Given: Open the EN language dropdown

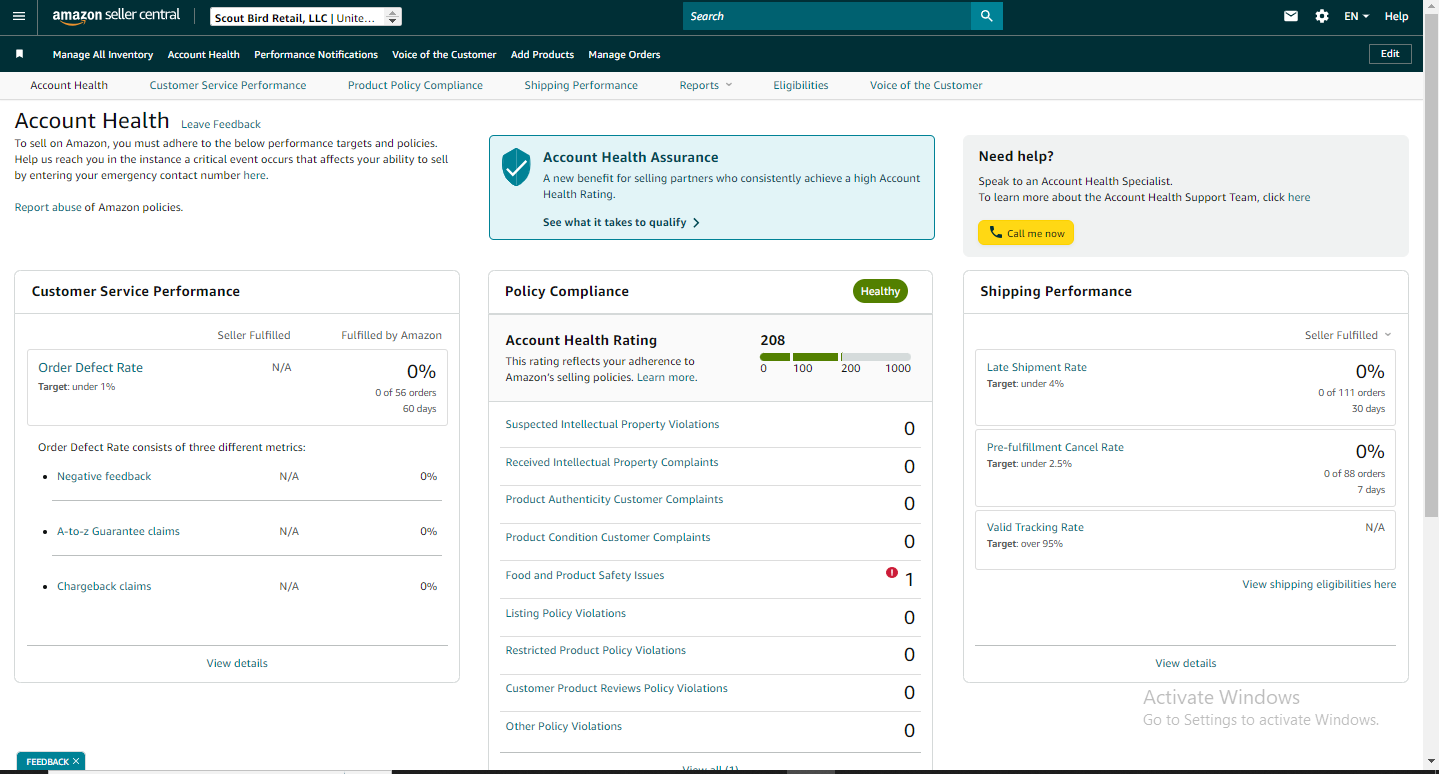Looking at the screenshot, I should pyautogui.click(x=1356, y=16).
